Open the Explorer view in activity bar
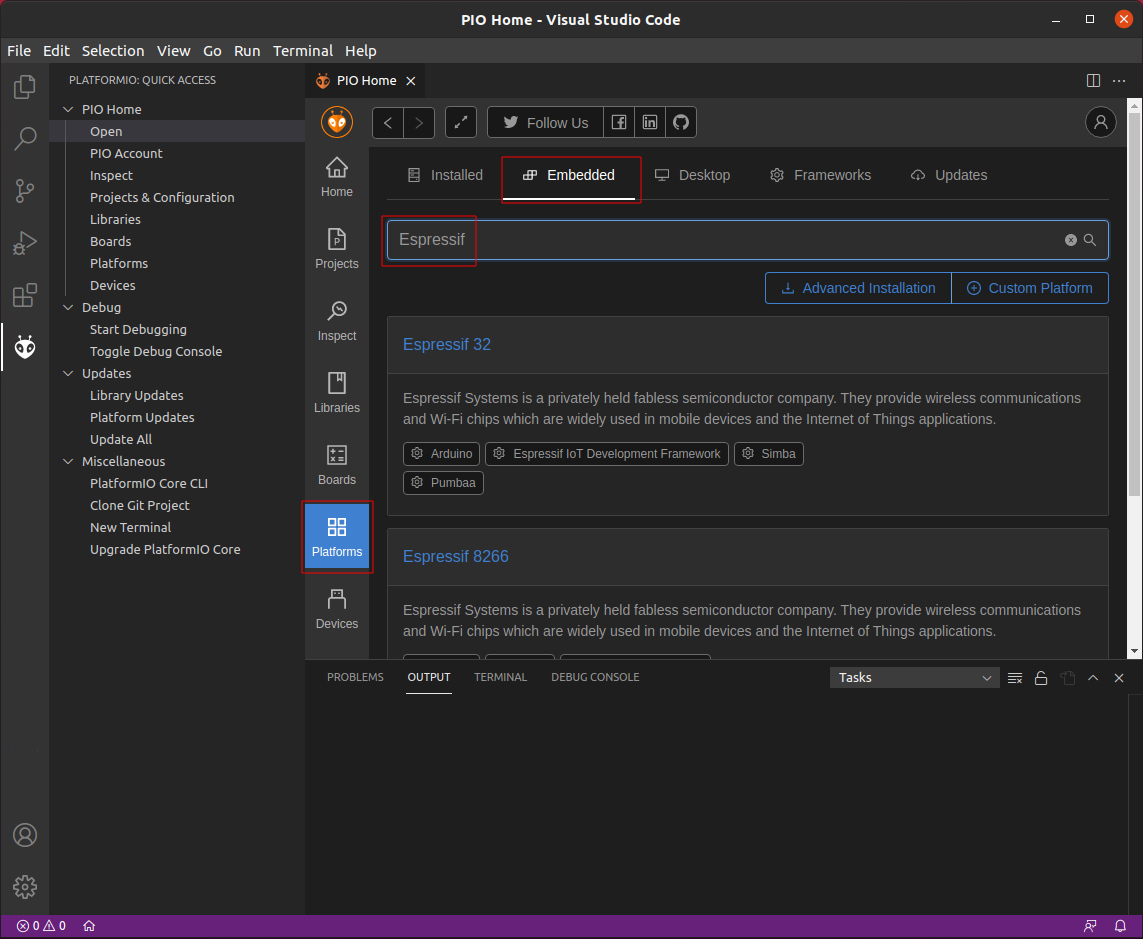This screenshot has height=939, width=1143. 25,87
